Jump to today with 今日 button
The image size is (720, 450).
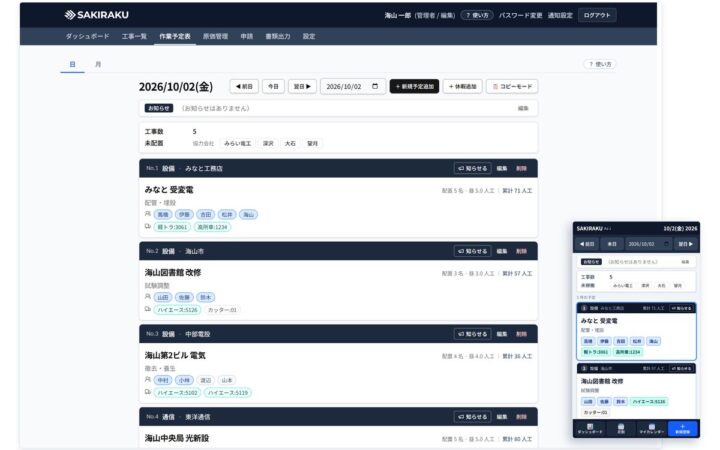pos(273,86)
